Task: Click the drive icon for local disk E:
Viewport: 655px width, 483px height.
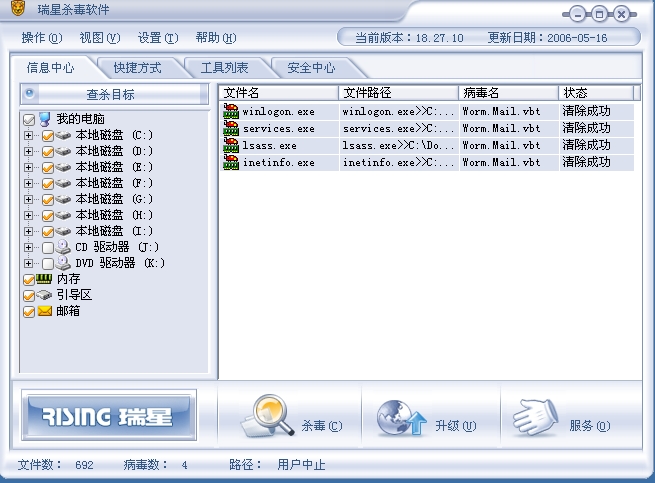Action: point(63,167)
